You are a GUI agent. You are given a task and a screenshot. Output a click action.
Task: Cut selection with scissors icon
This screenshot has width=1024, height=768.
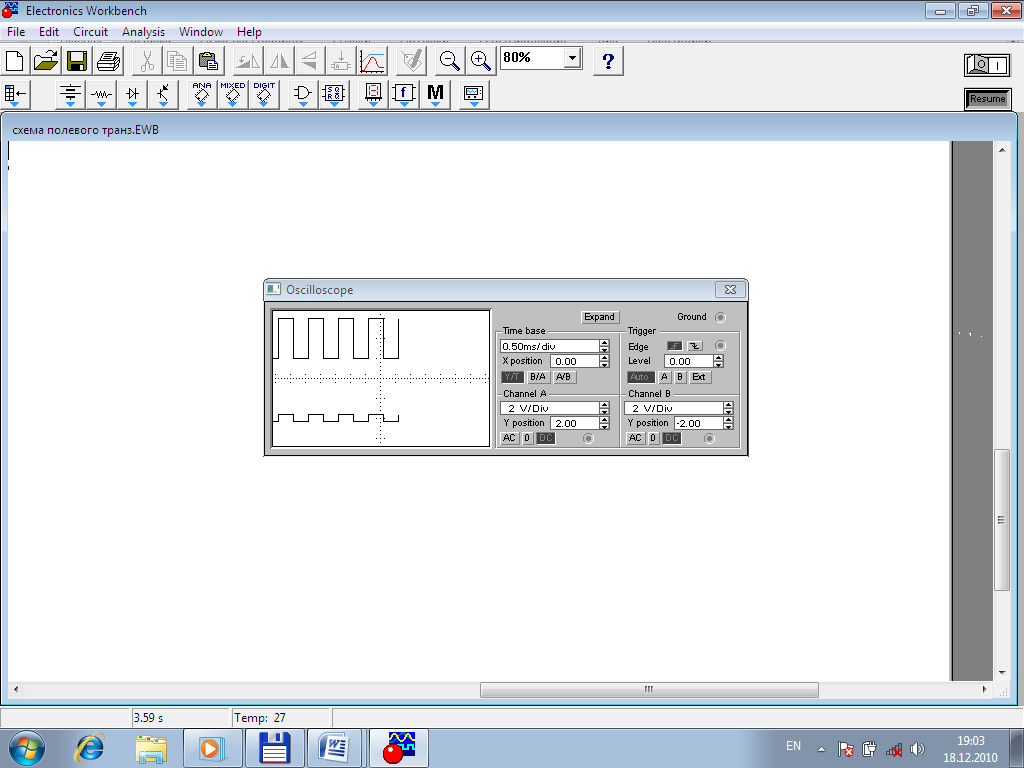[148, 61]
